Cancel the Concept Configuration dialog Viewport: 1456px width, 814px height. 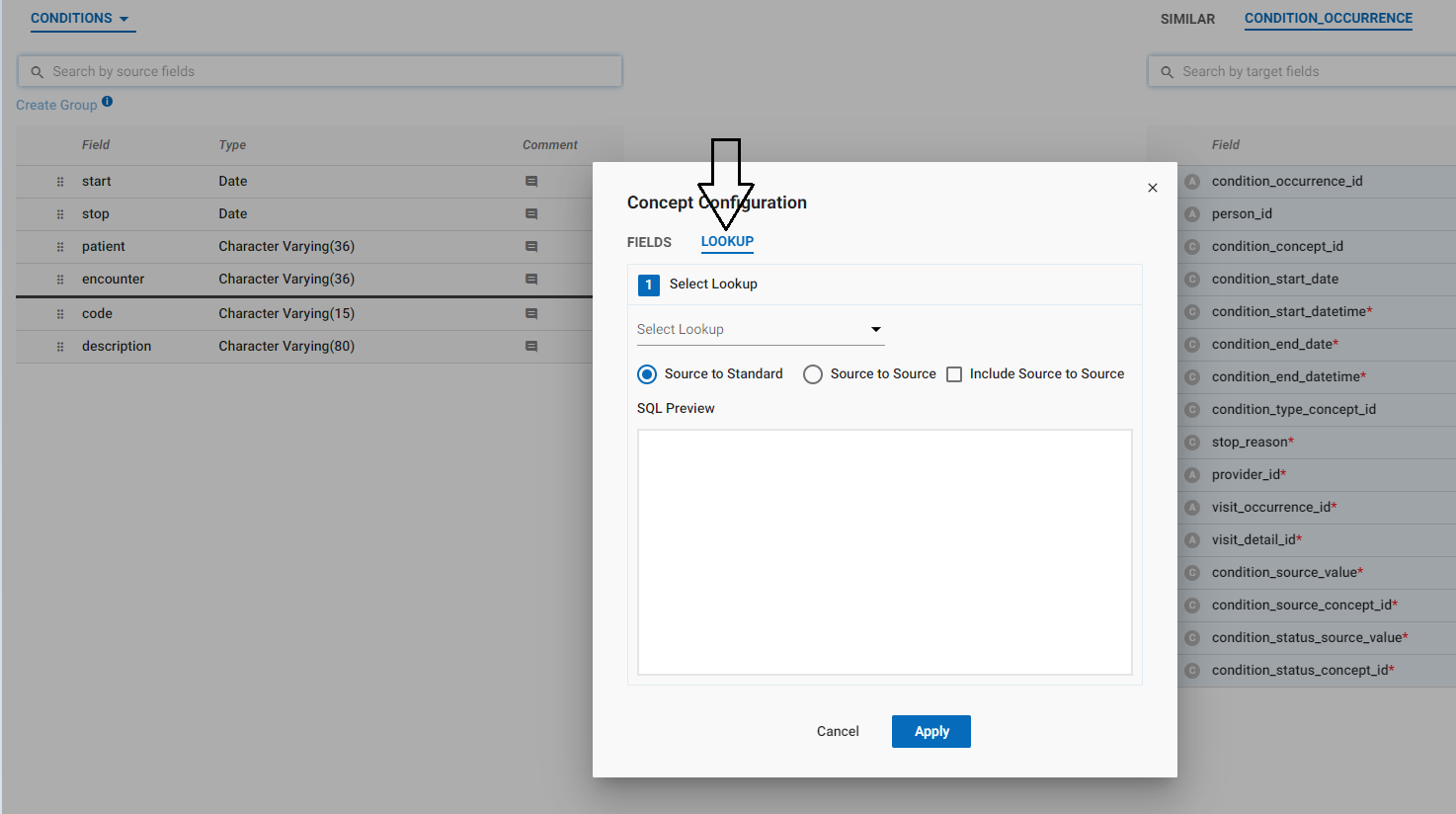pos(837,731)
